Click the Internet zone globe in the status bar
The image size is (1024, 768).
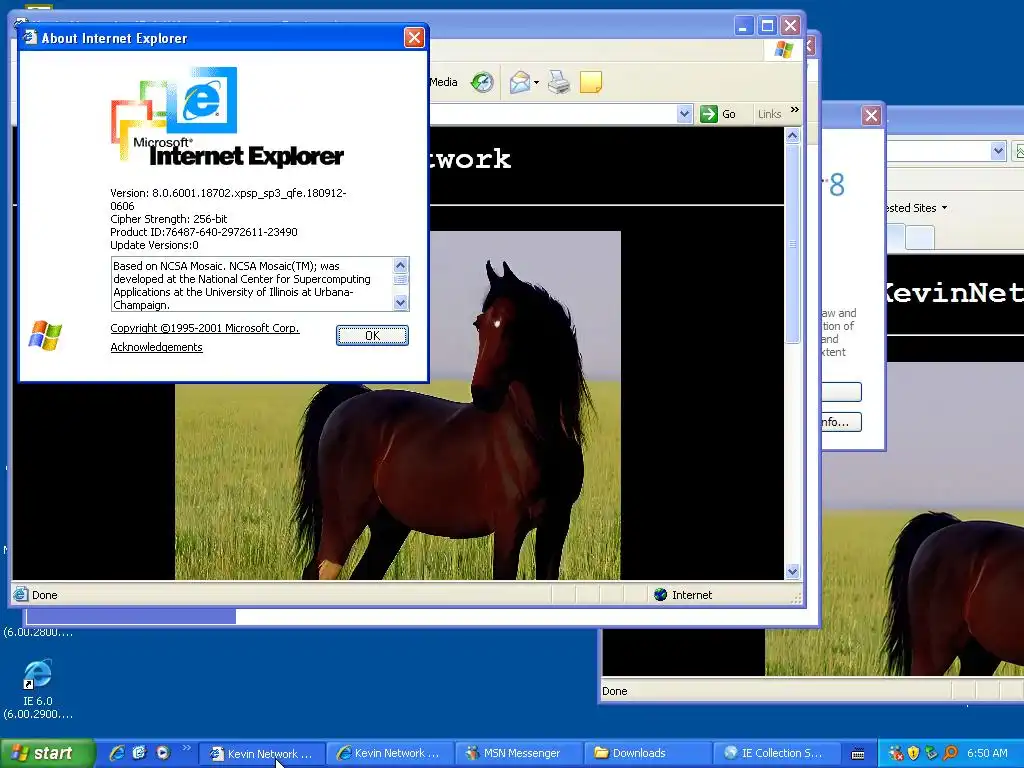[660, 594]
